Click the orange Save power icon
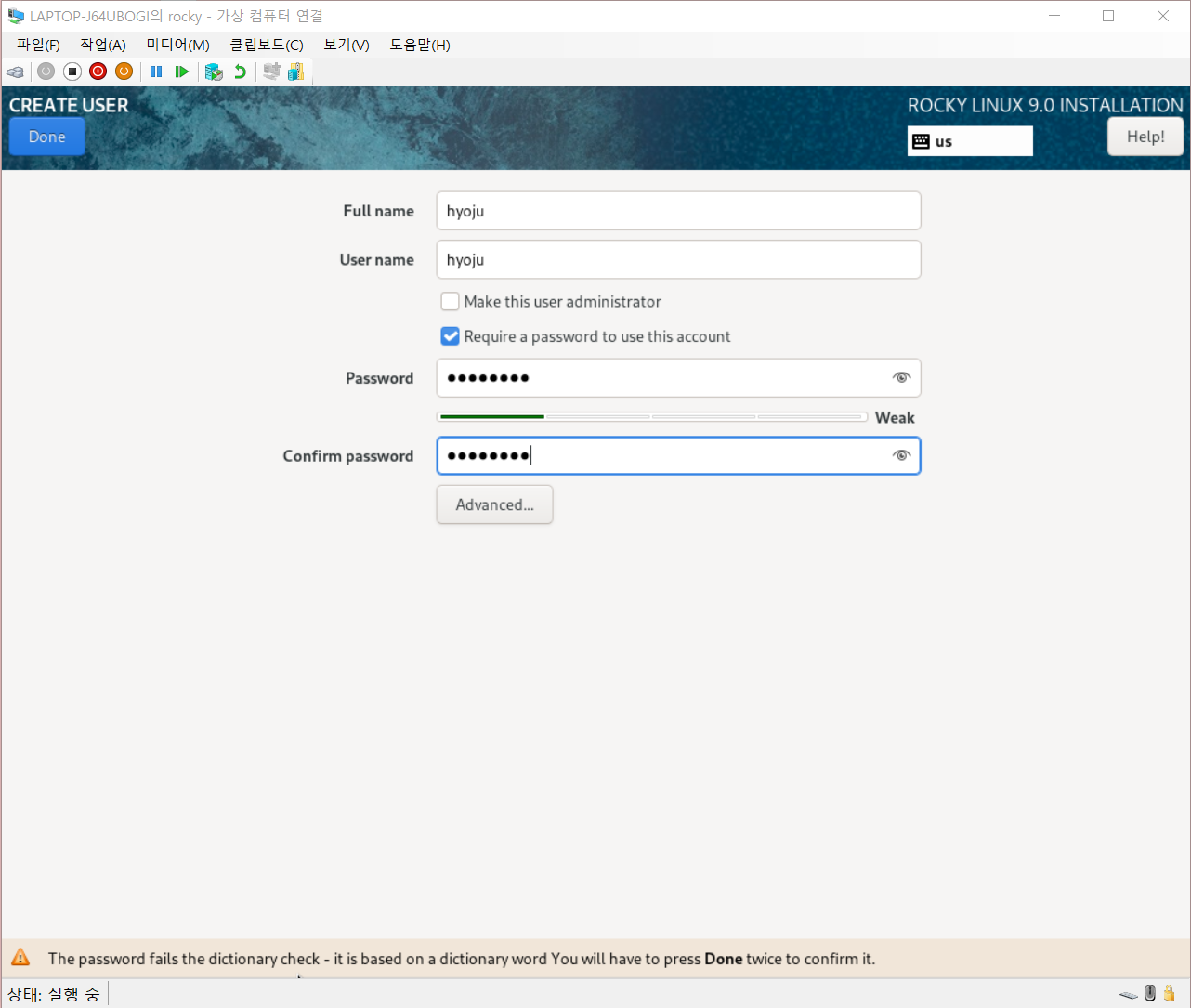 (124, 72)
